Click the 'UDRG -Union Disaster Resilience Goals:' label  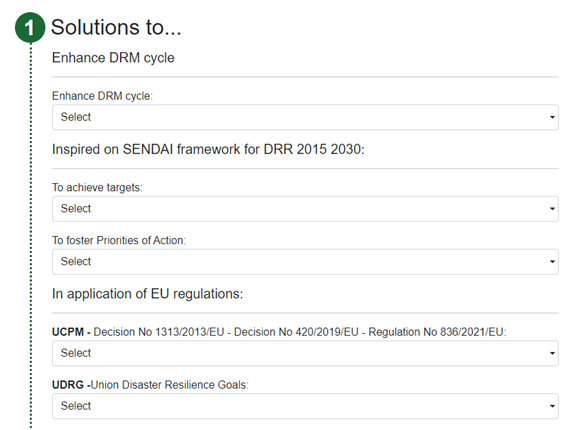point(150,385)
